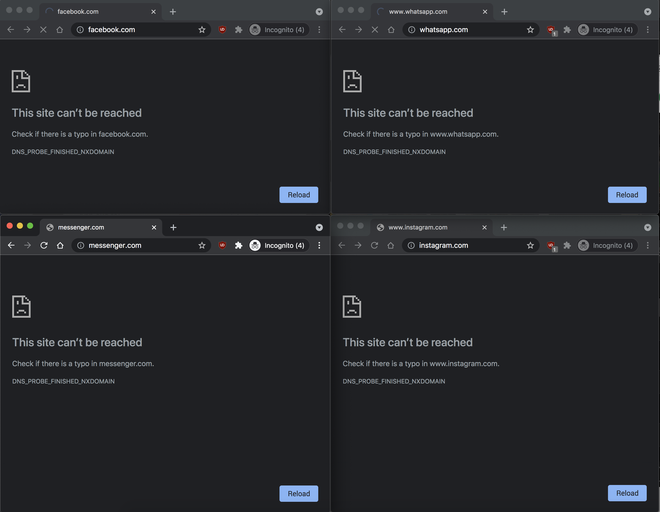Stop loading in the facebook.com window
660x512 pixels.
tap(43, 30)
